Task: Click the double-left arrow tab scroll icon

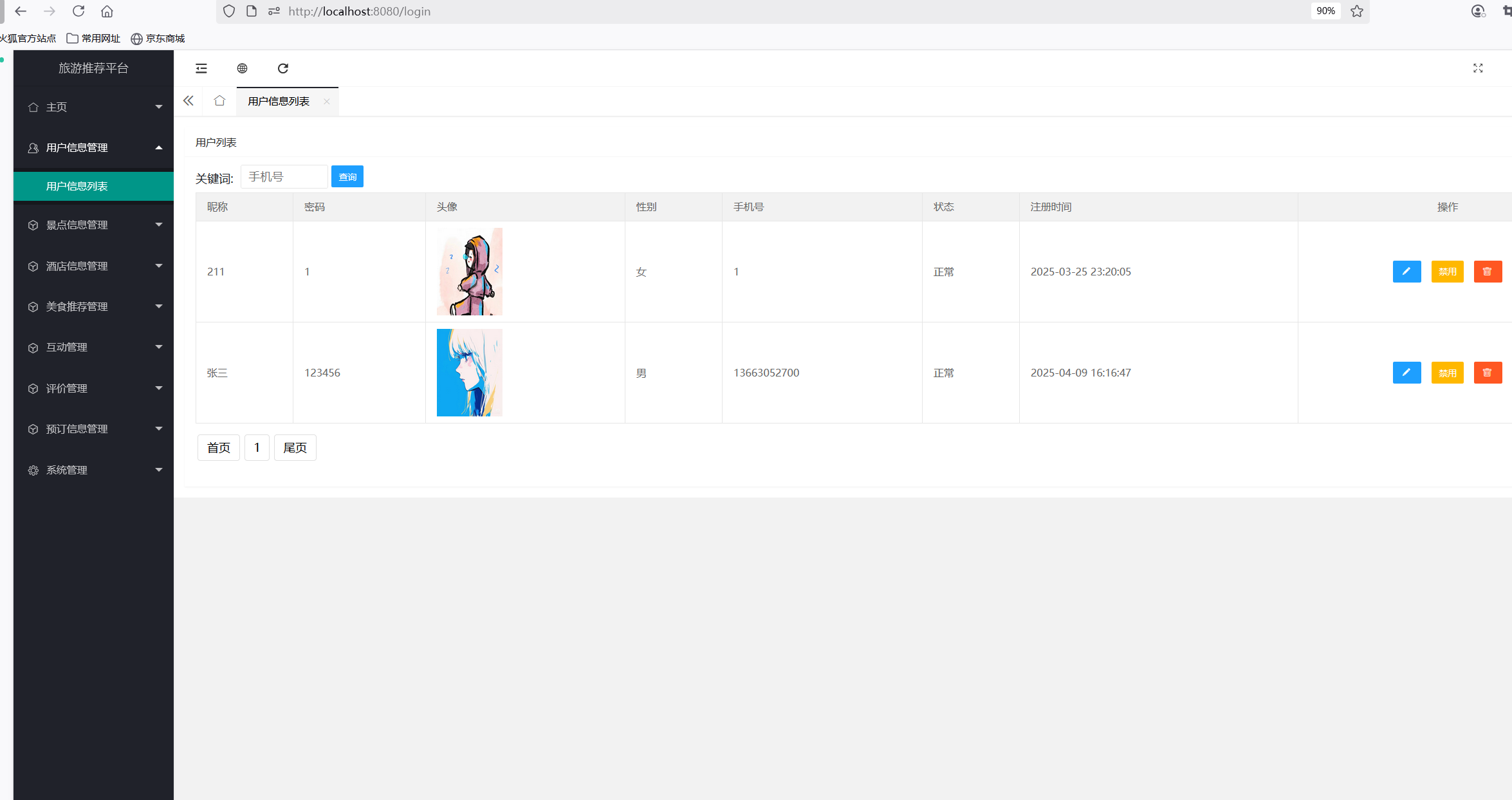Action: [x=189, y=101]
